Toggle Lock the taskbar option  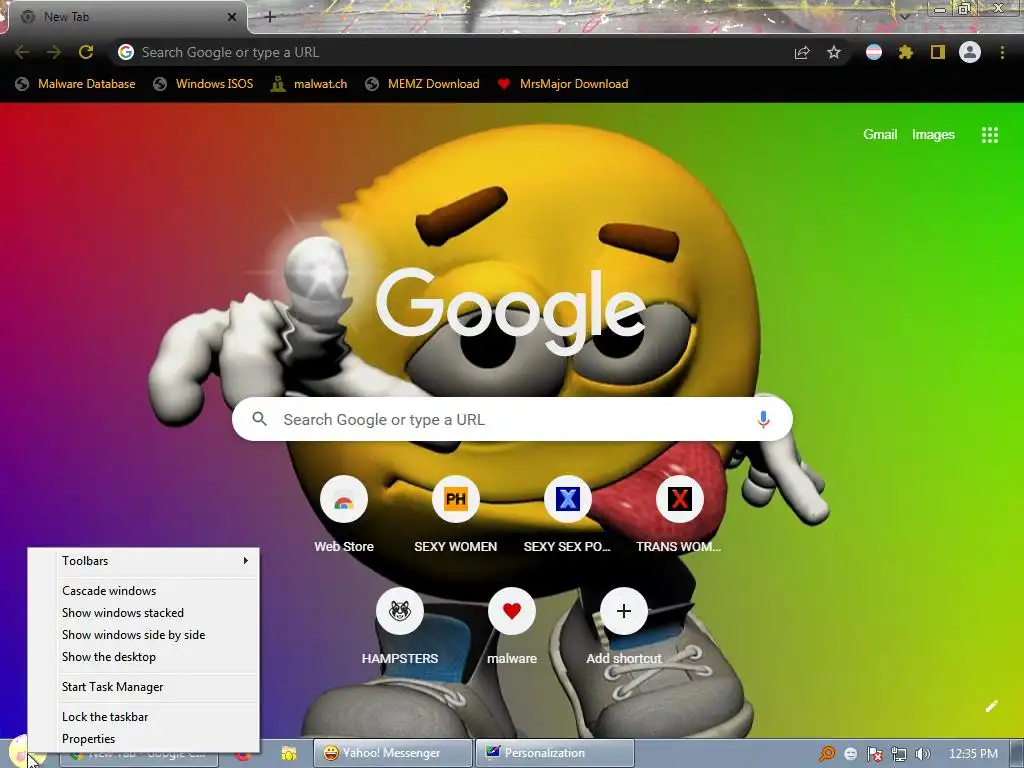coord(104,717)
